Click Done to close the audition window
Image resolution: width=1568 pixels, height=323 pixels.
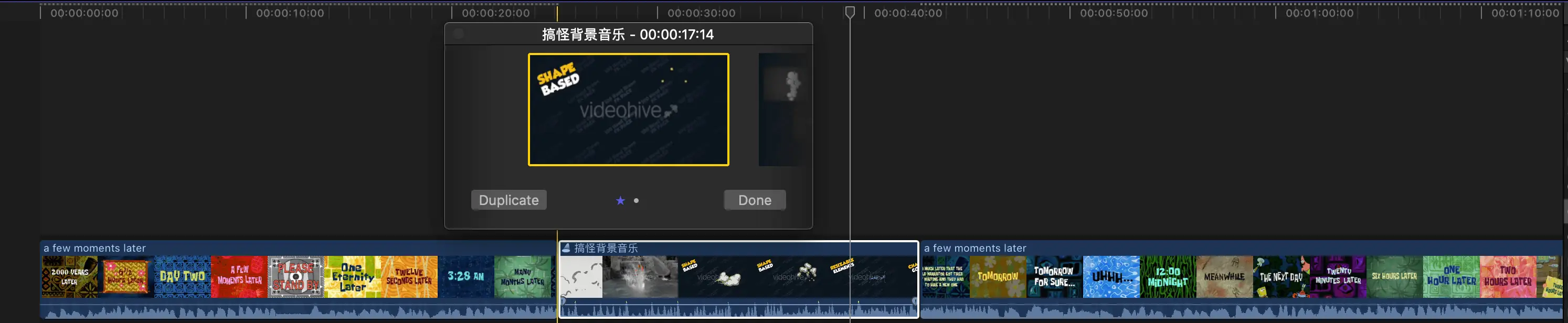(754, 200)
